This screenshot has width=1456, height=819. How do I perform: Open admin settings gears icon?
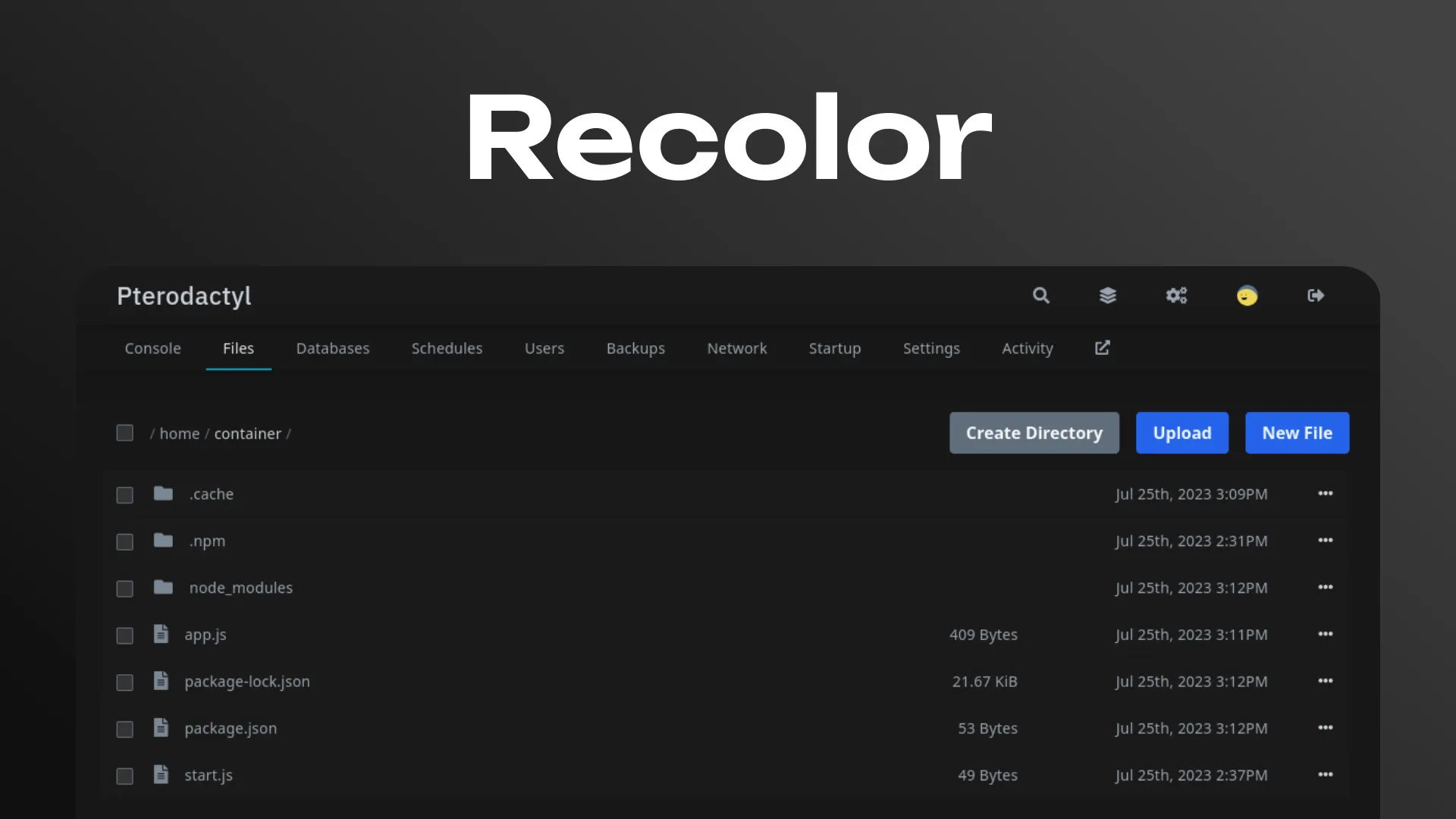coord(1176,296)
